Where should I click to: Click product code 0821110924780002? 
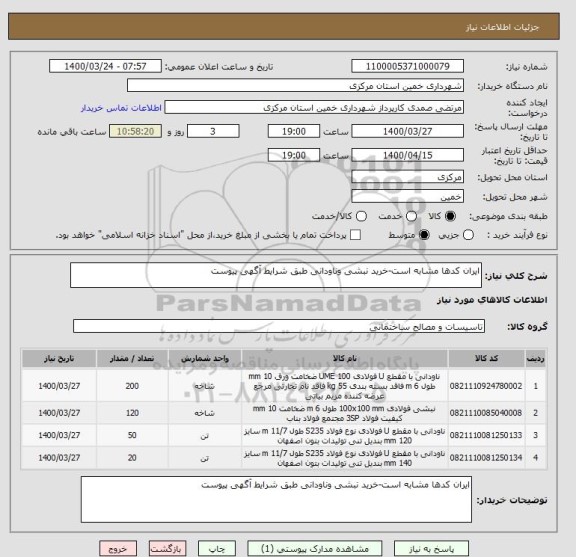[x=486, y=386]
